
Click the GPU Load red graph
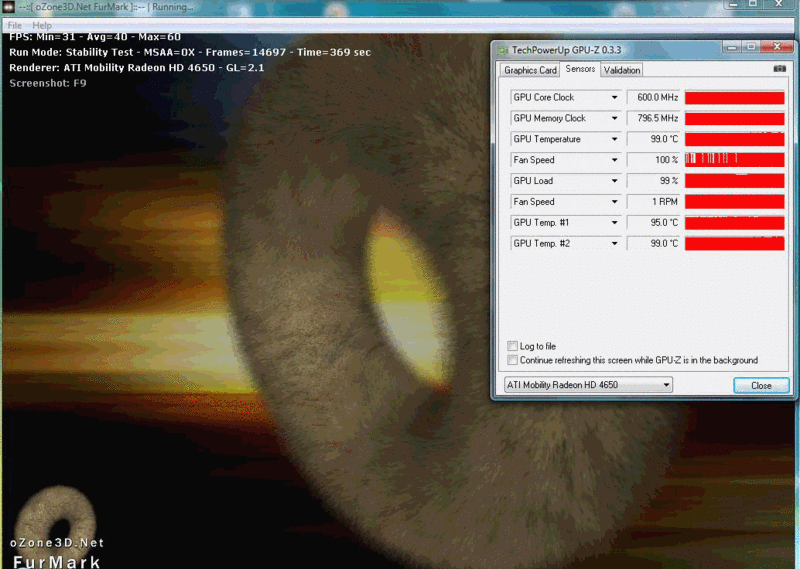tap(734, 181)
